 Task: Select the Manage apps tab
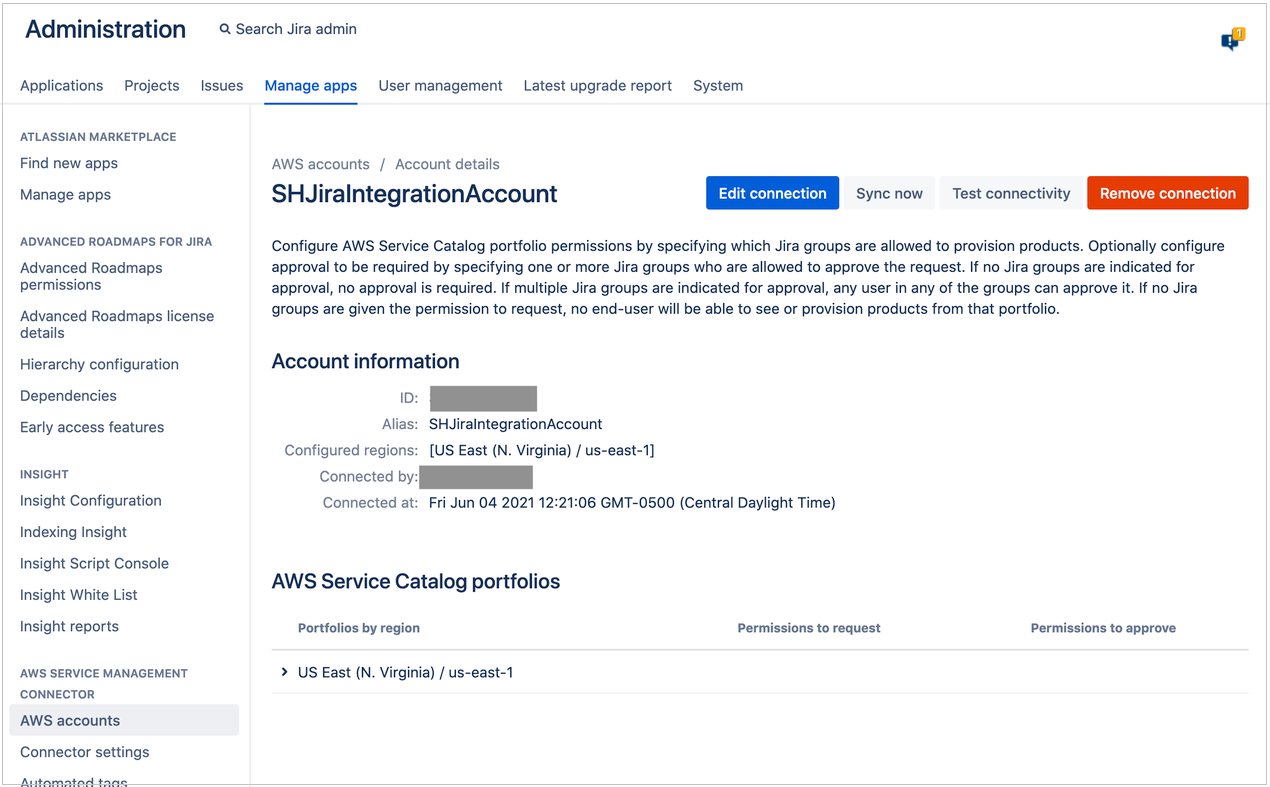point(311,86)
